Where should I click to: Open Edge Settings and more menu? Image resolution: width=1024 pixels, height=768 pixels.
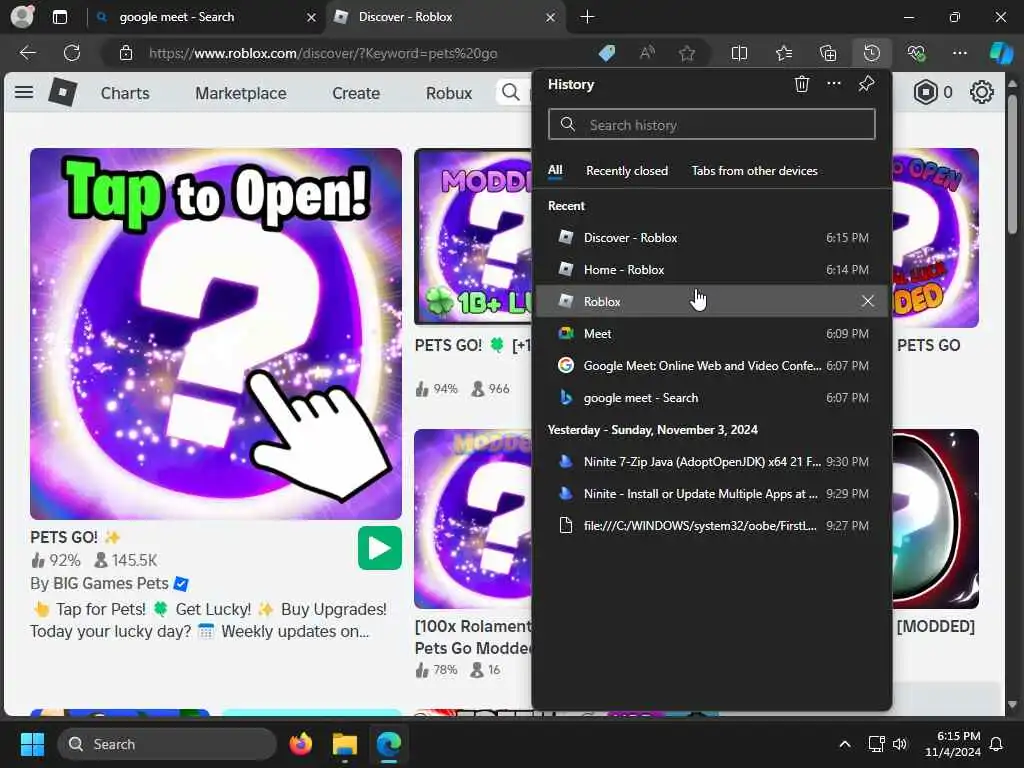click(959, 53)
